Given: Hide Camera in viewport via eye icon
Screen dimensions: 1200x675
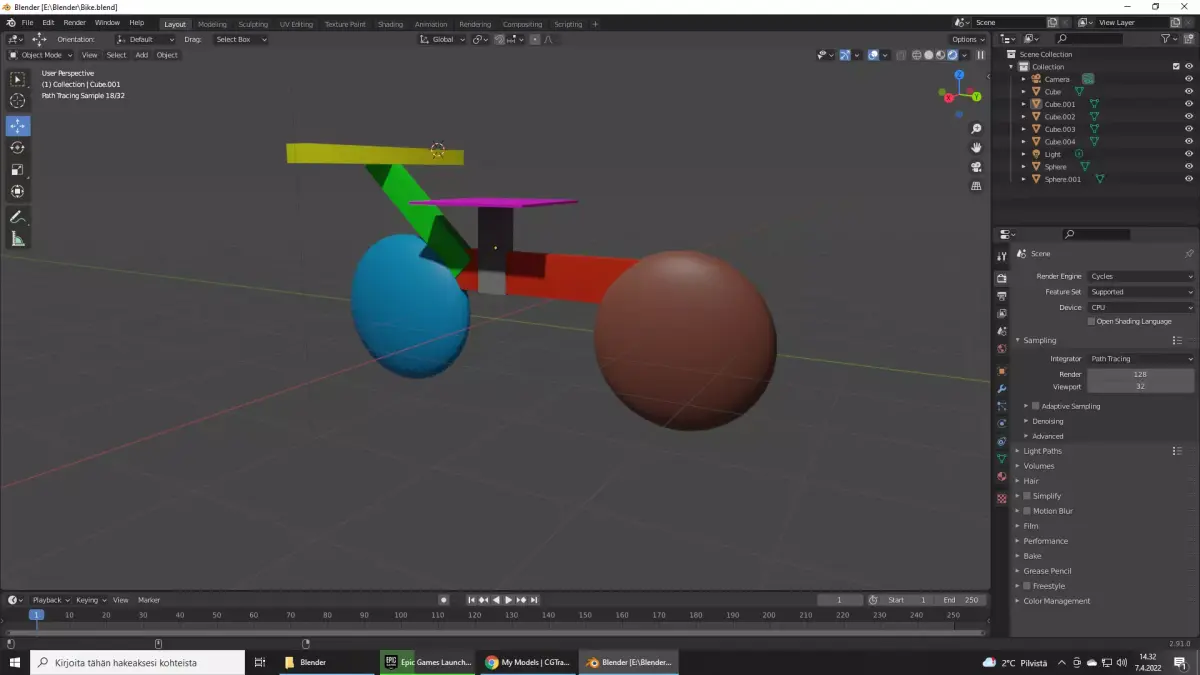Looking at the screenshot, I should tap(1189, 79).
